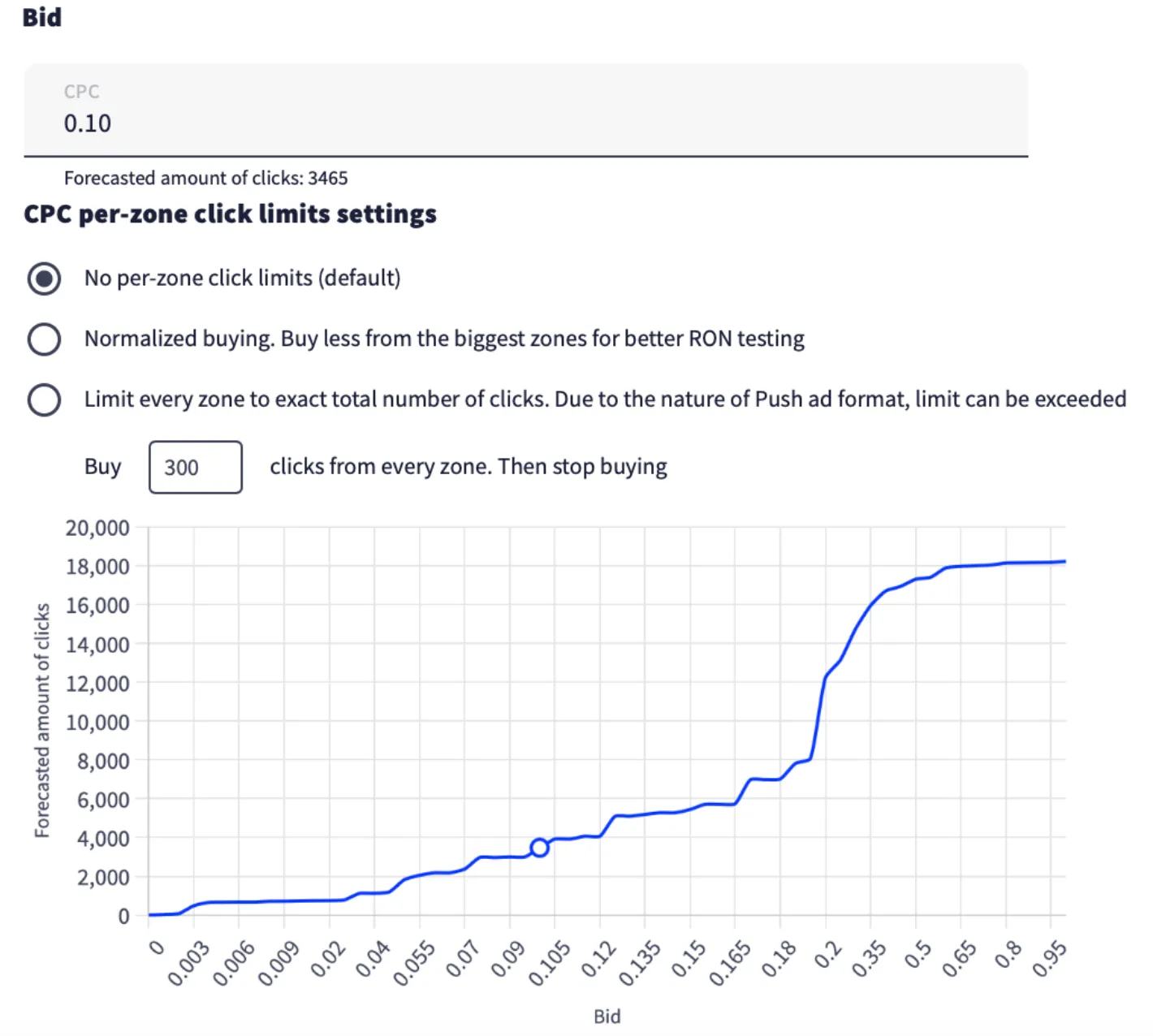Click the Forecasted amount of clicks 3465 text

click(205, 178)
